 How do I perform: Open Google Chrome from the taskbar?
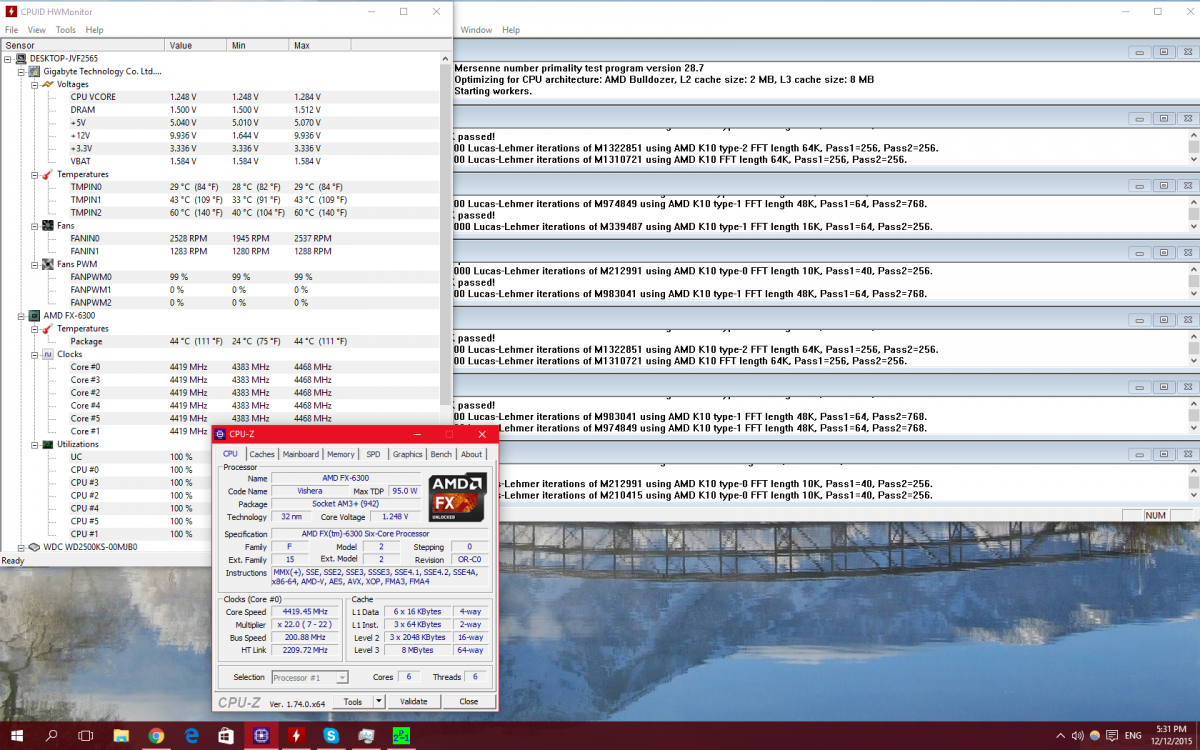pyautogui.click(x=156, y=736)
